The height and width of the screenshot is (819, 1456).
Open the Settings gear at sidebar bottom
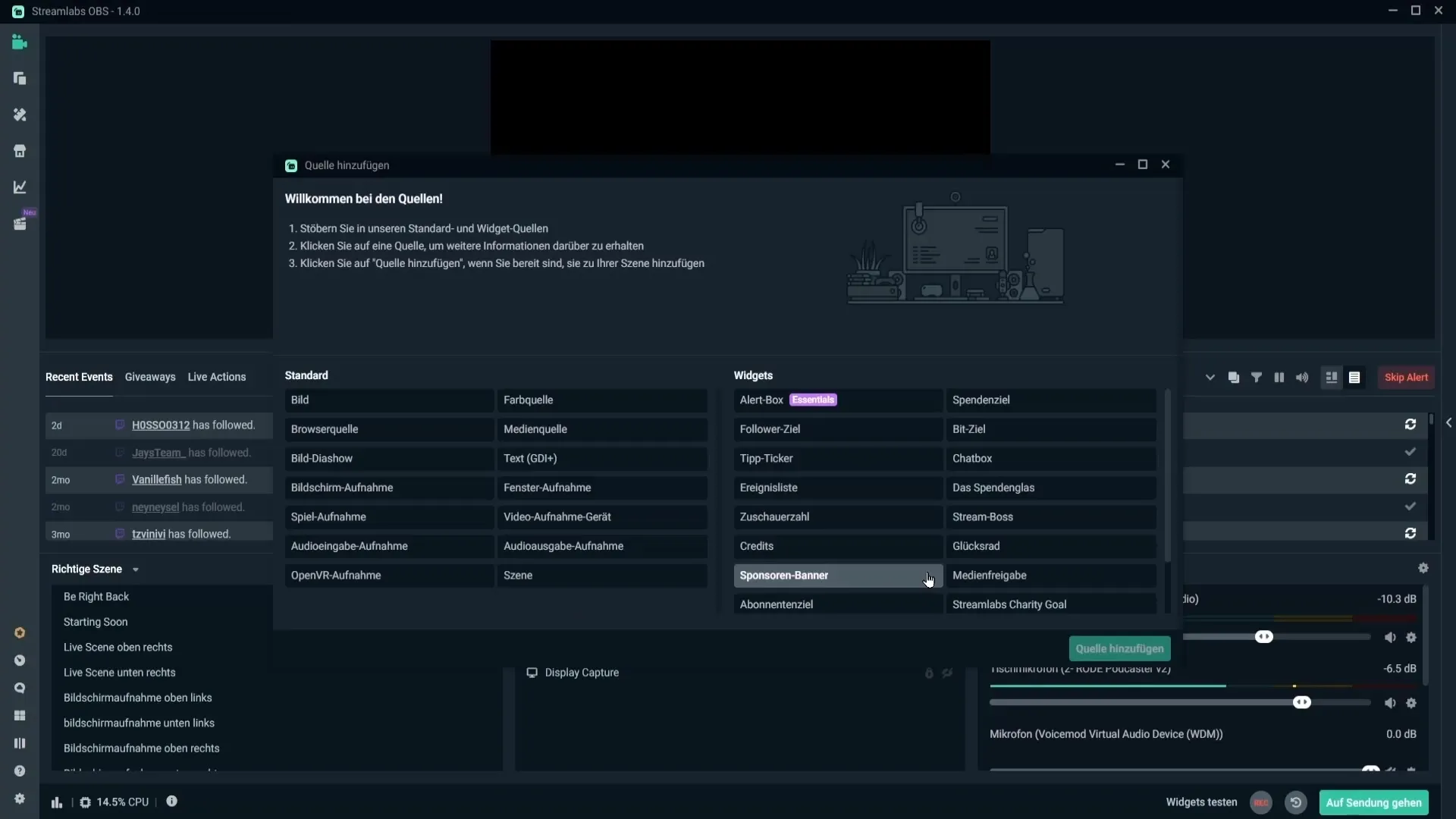(20, 799)
